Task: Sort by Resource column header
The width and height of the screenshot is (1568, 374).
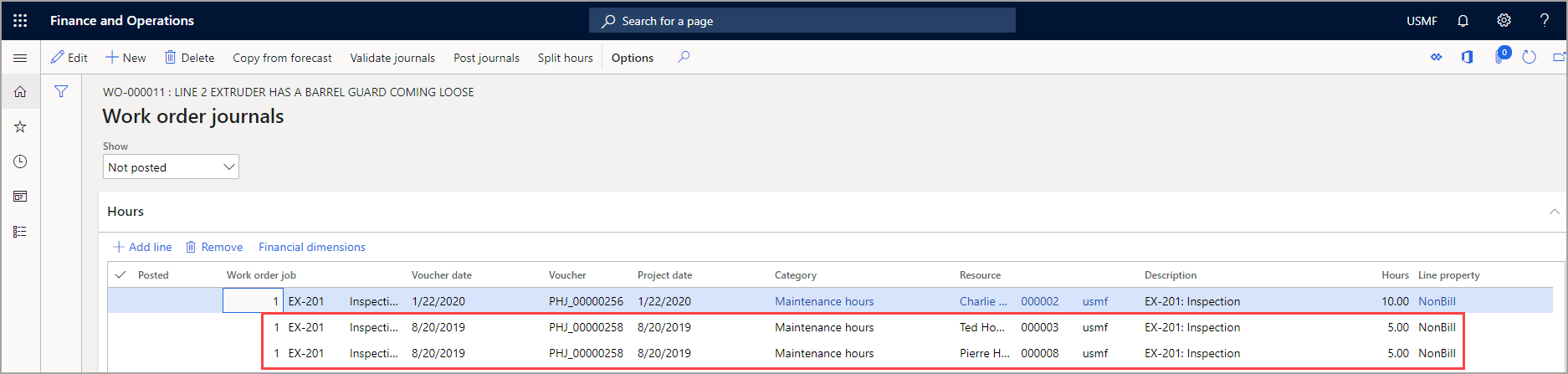Action: pyautogui.click(x=980, y=275)
